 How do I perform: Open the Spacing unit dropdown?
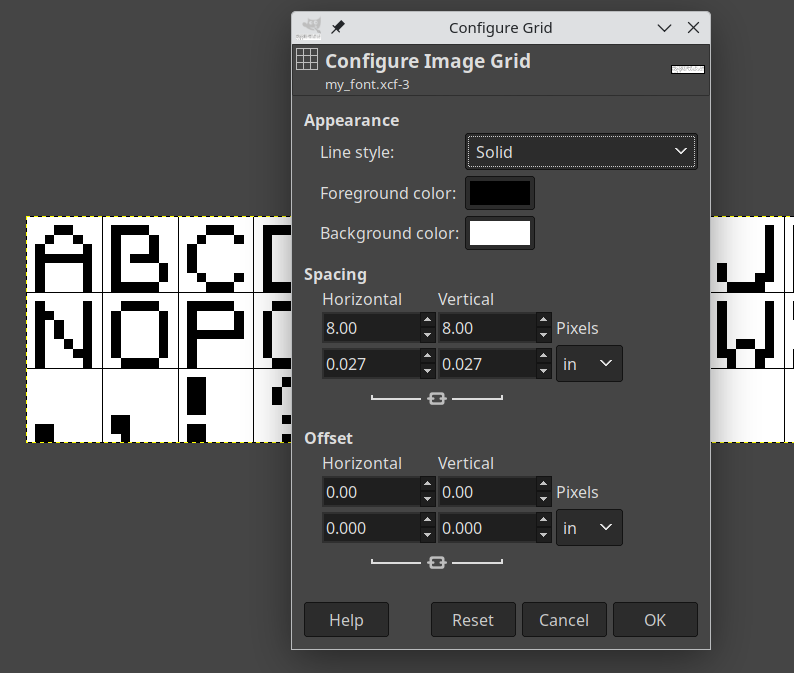pos(589,364)
